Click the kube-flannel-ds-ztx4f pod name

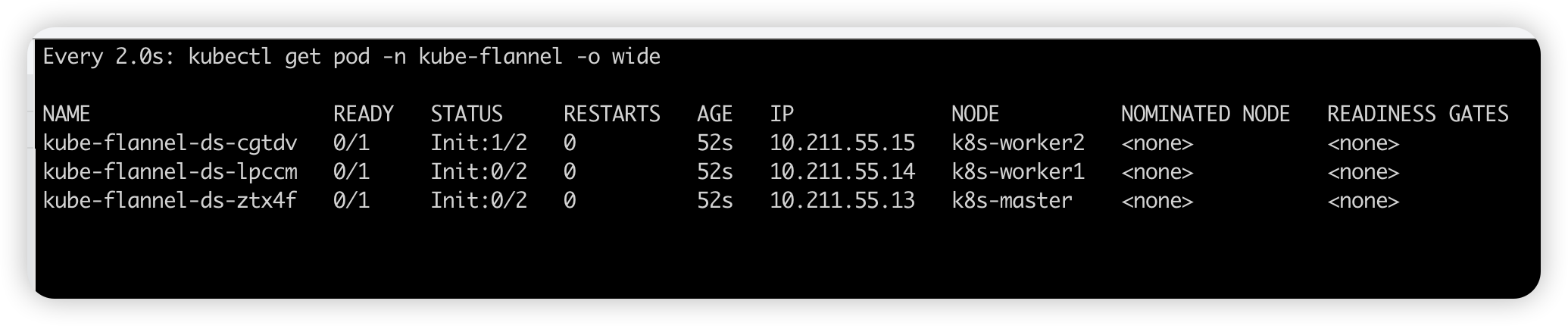click(x=170, y=201)
